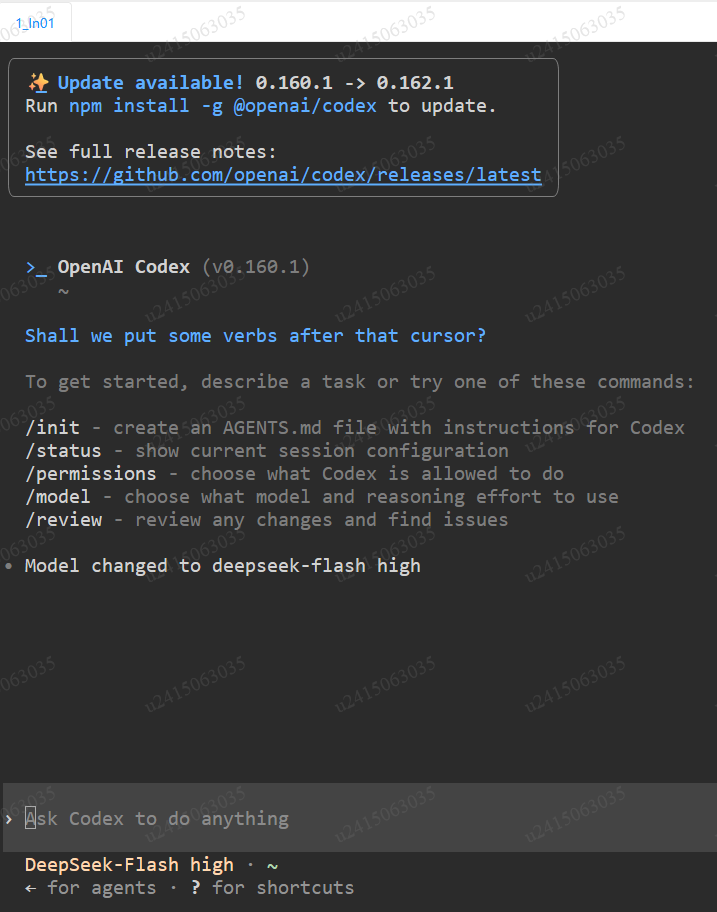
Task: Click the /init command line
Action: [x=355, y=428]
